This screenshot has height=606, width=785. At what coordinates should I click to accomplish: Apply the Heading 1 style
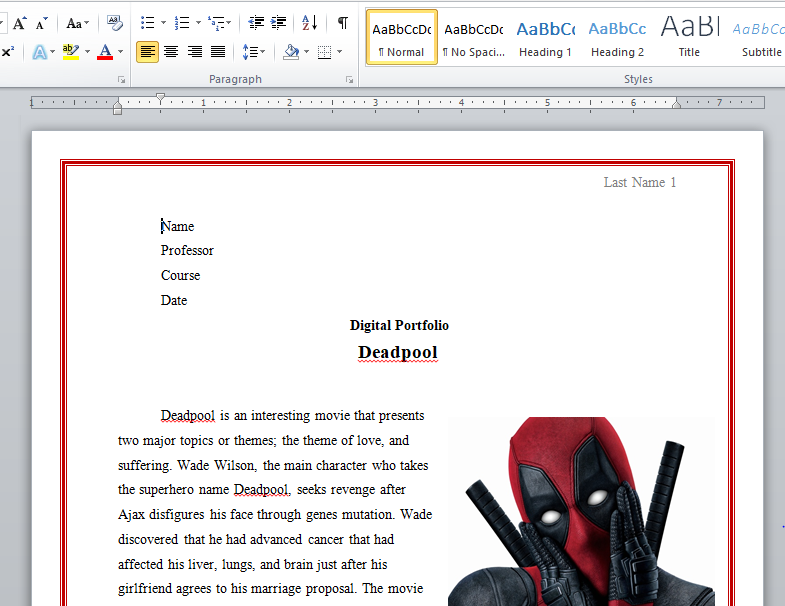(545, 37)
